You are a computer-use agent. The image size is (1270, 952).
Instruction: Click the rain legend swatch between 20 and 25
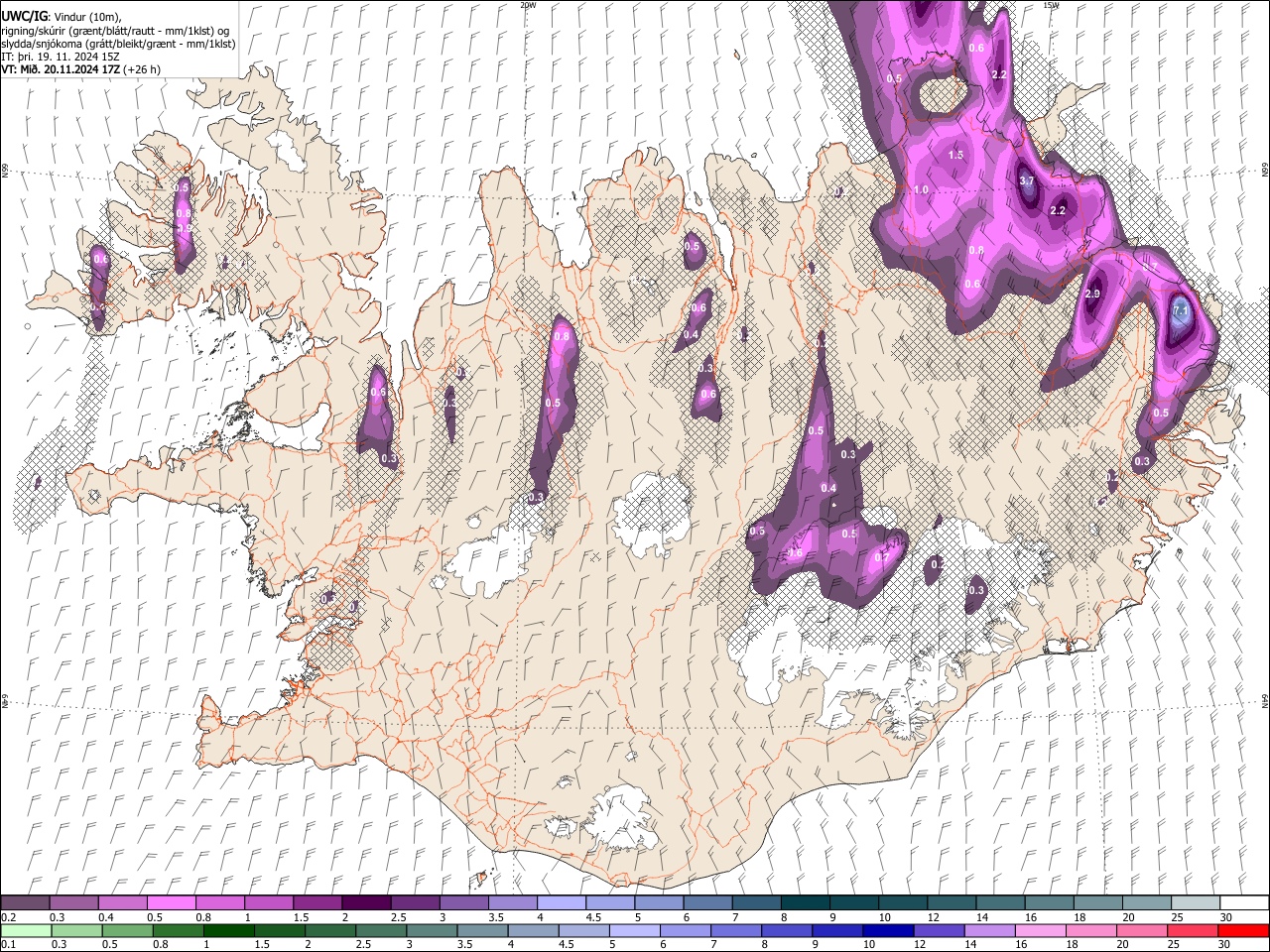click(1141, 930)
